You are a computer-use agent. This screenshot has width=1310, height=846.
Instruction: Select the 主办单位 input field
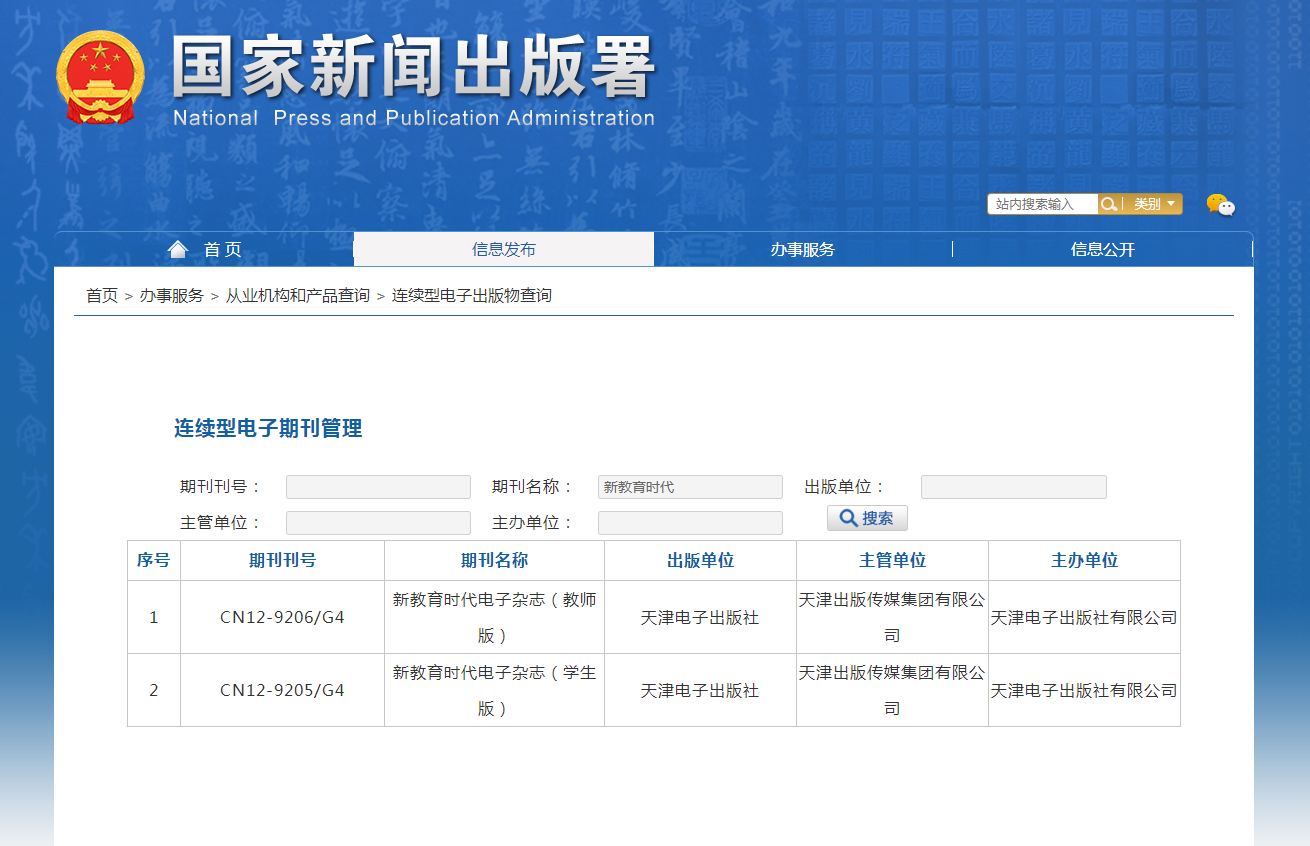coord(690,523)
